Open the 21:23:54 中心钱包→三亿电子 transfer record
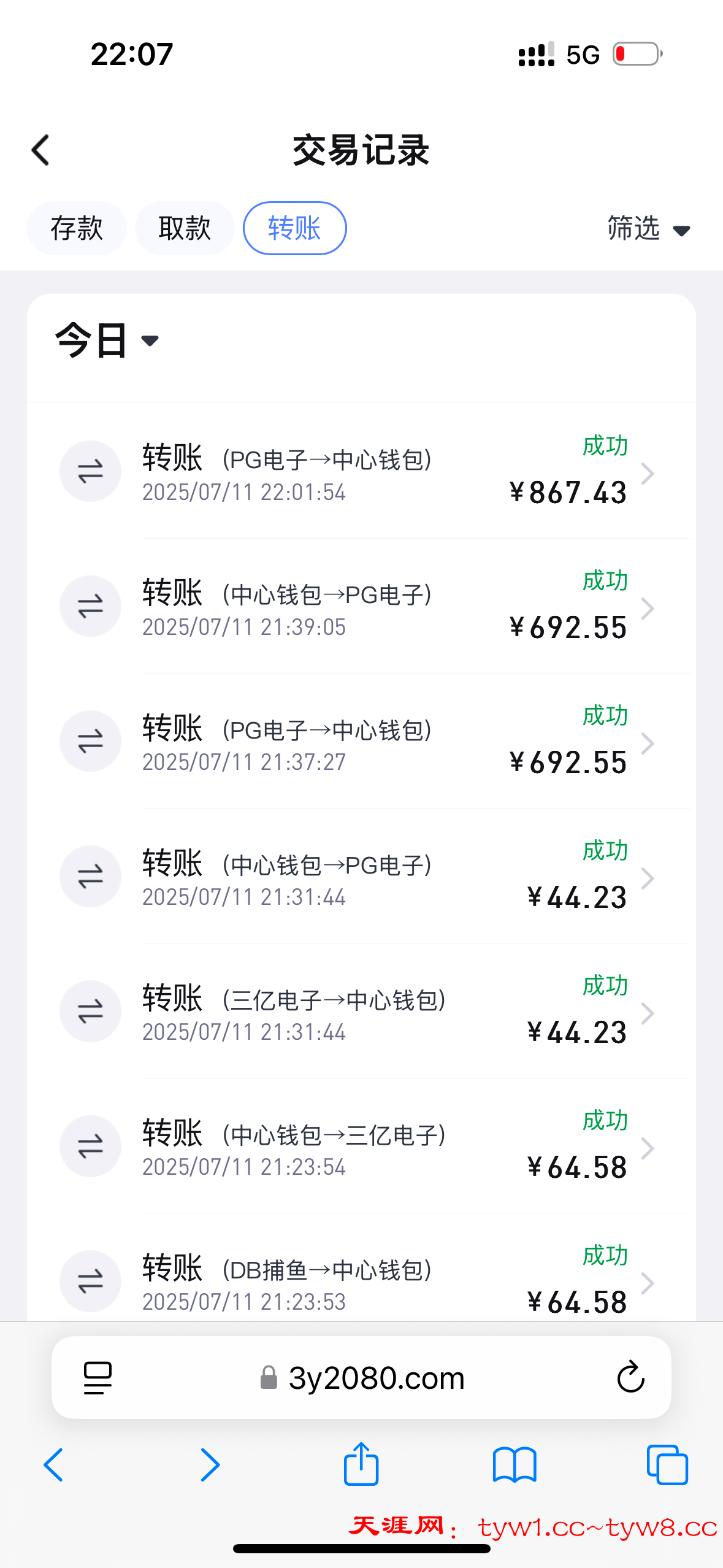 pos(356,1147)
